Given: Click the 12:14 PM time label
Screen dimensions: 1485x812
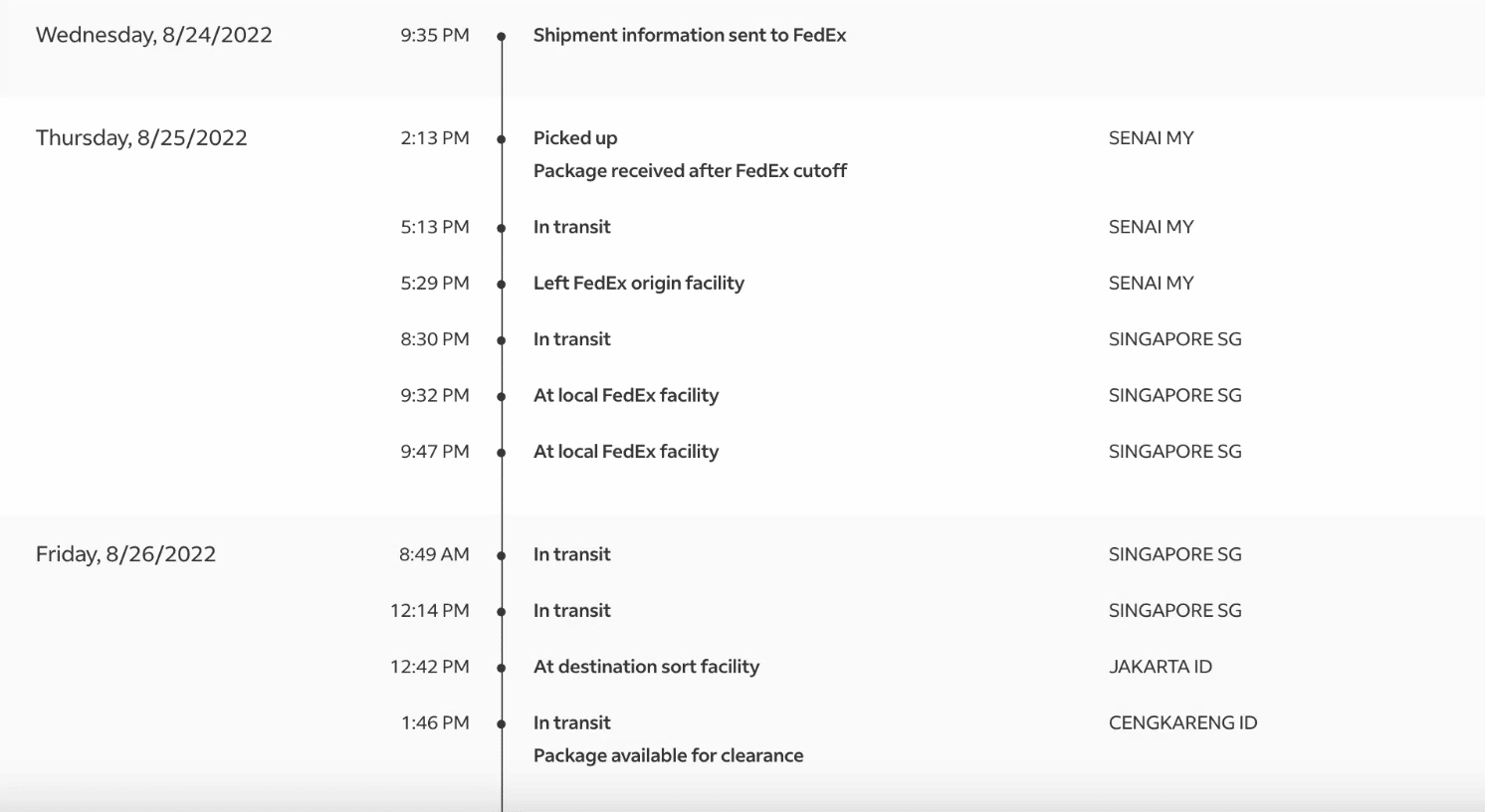Looking at the screenshot, I should click(x=429, y=611).
